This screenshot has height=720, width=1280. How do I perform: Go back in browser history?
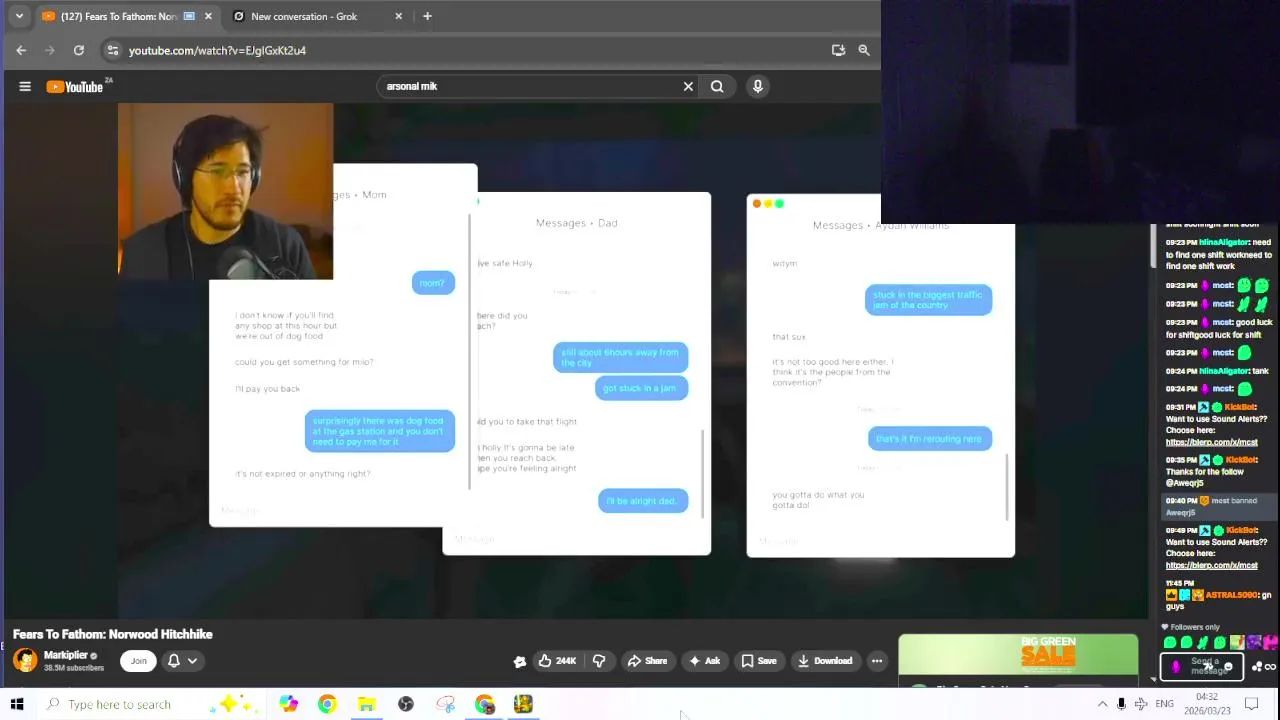[x=21, y=50]
